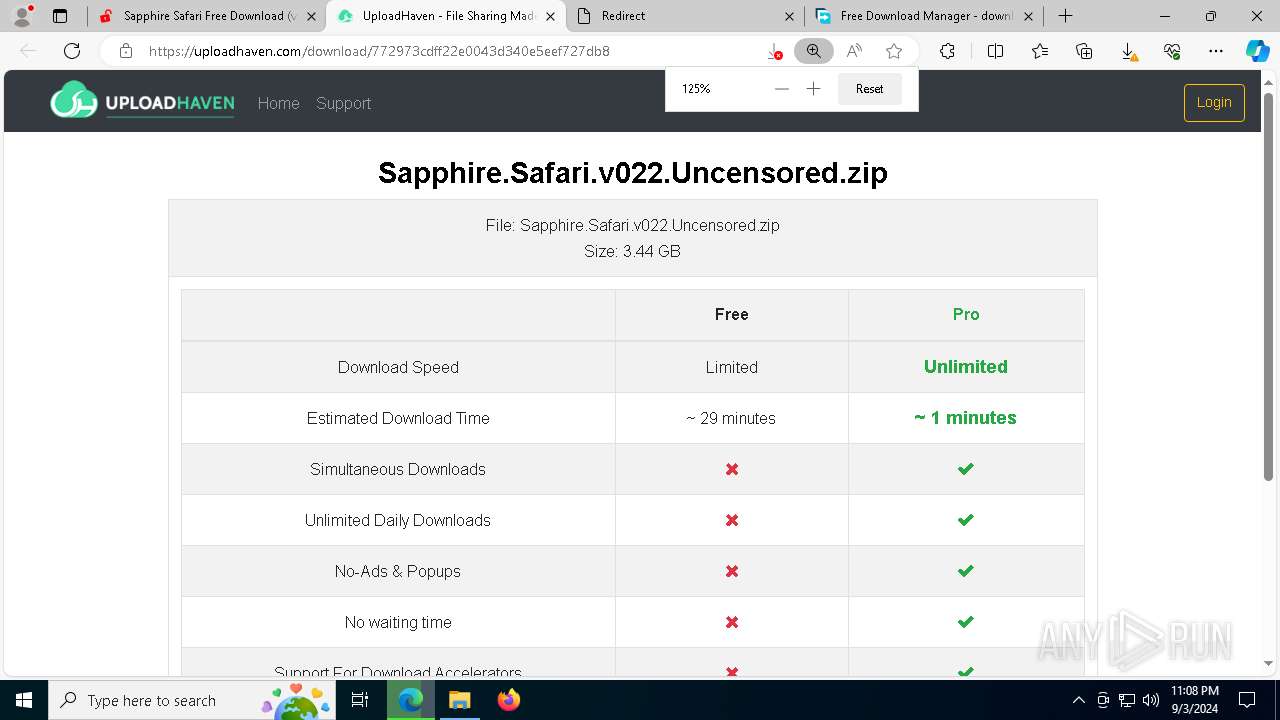Screen dimensions: 1280x720
Task: Open the Support navigation link
Action: pos(343,103)
